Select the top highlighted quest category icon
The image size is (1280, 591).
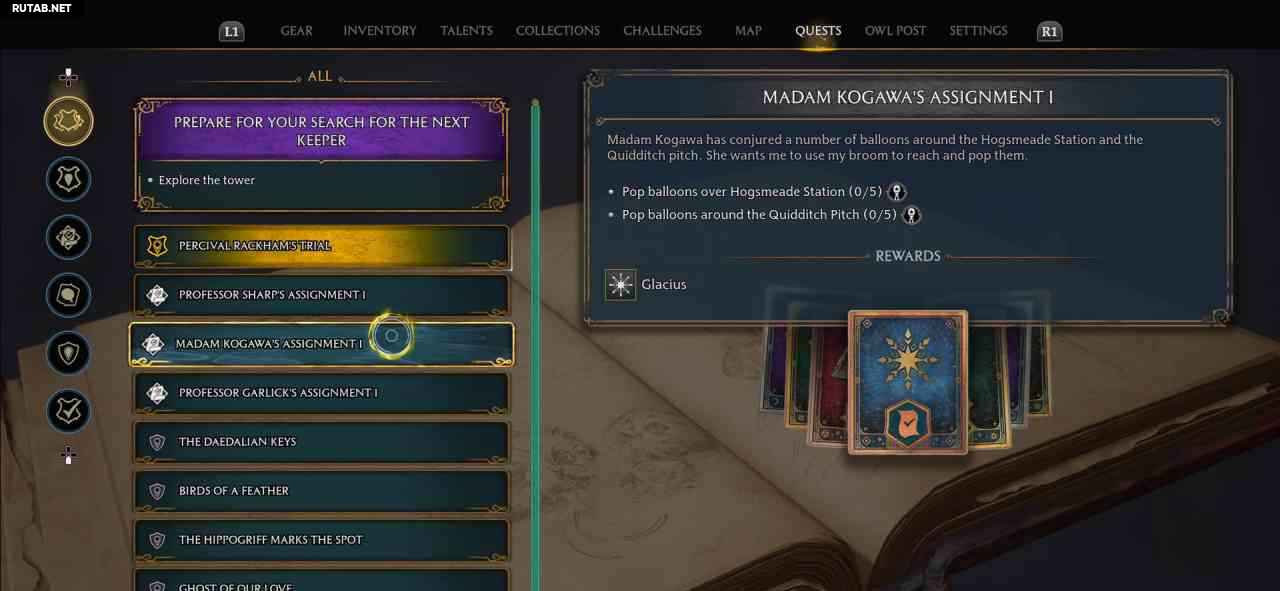[68, 122]
